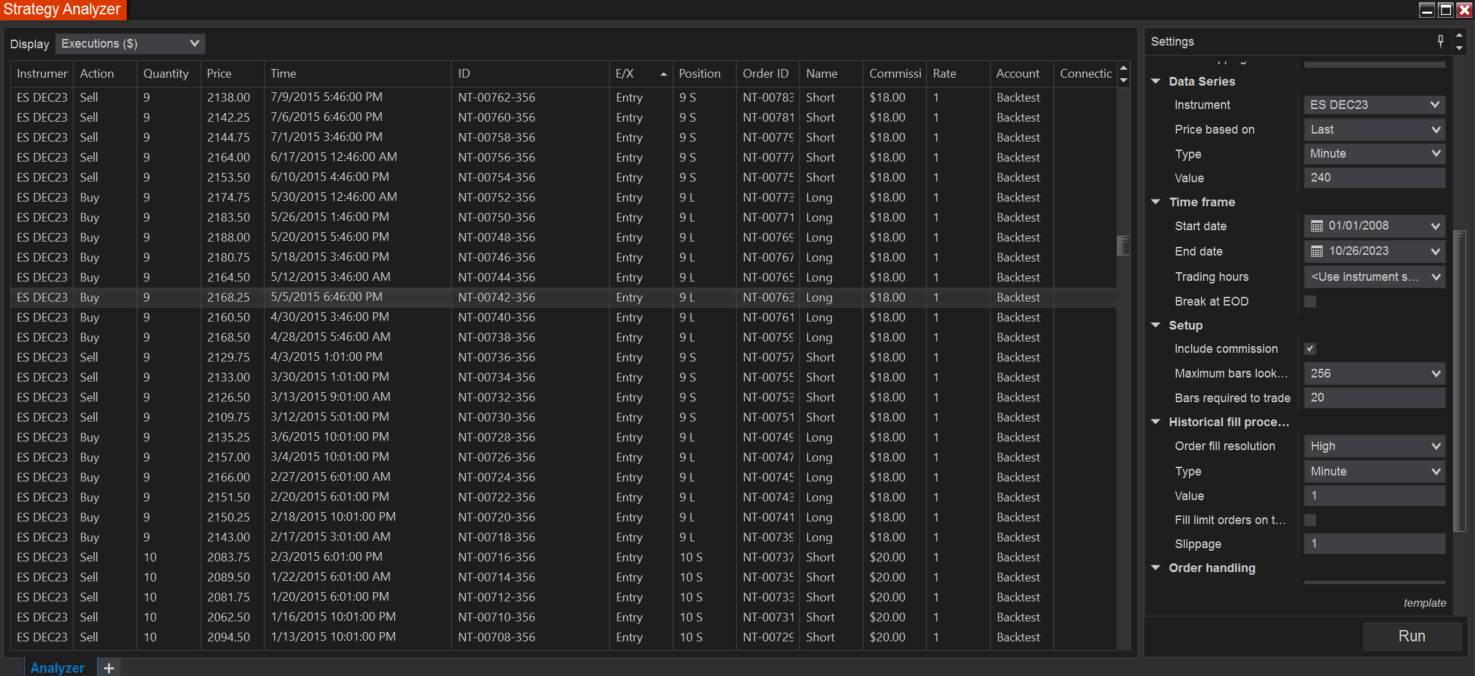Select the row dated 2/17/2015 3:01:00 AM

pos(564,537)
